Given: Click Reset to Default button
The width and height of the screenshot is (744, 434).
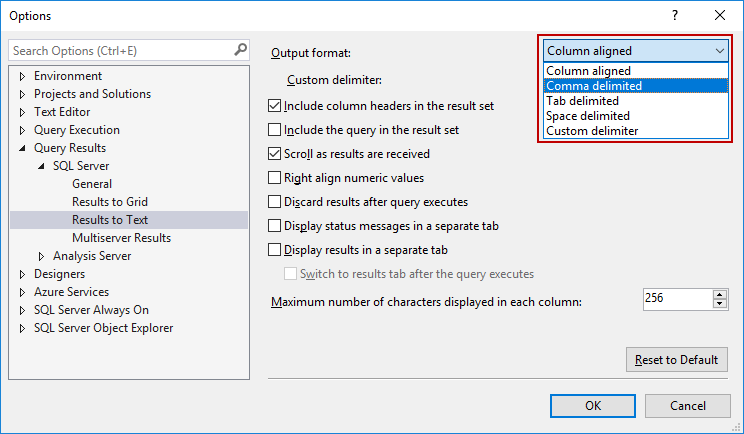Looking at the screenshot, I should click(675, 360).
